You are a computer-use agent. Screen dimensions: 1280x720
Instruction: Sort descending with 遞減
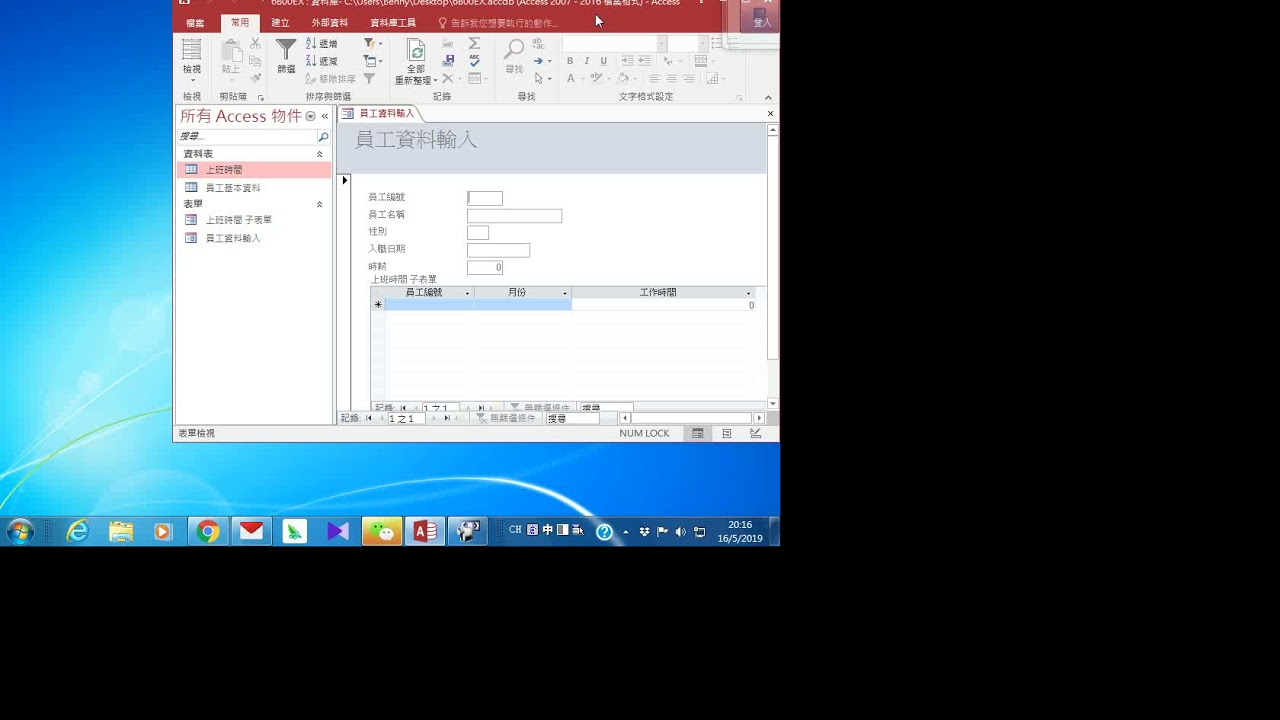tap(322, 61)
